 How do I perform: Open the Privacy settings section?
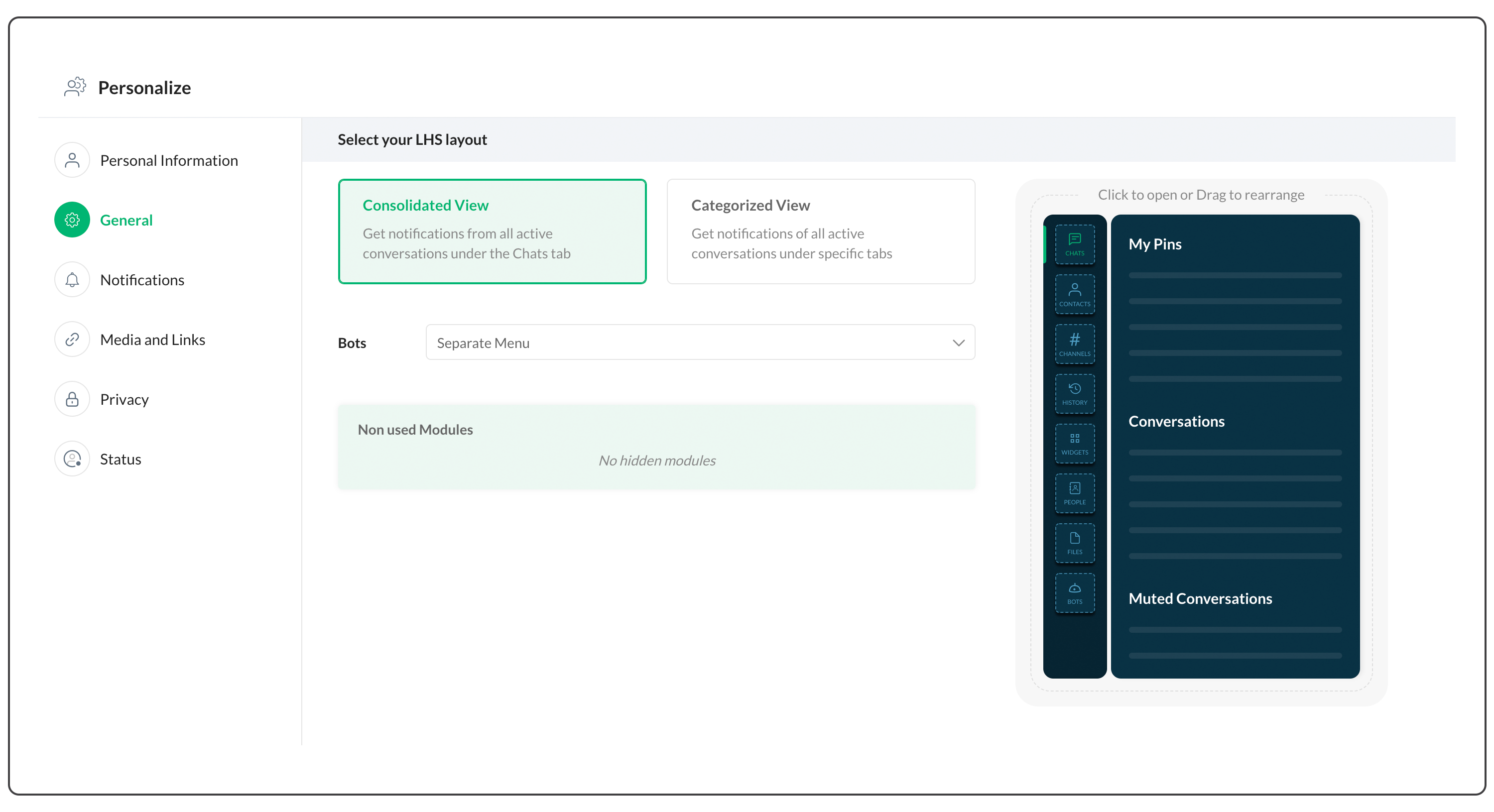(x=124, y=400)
